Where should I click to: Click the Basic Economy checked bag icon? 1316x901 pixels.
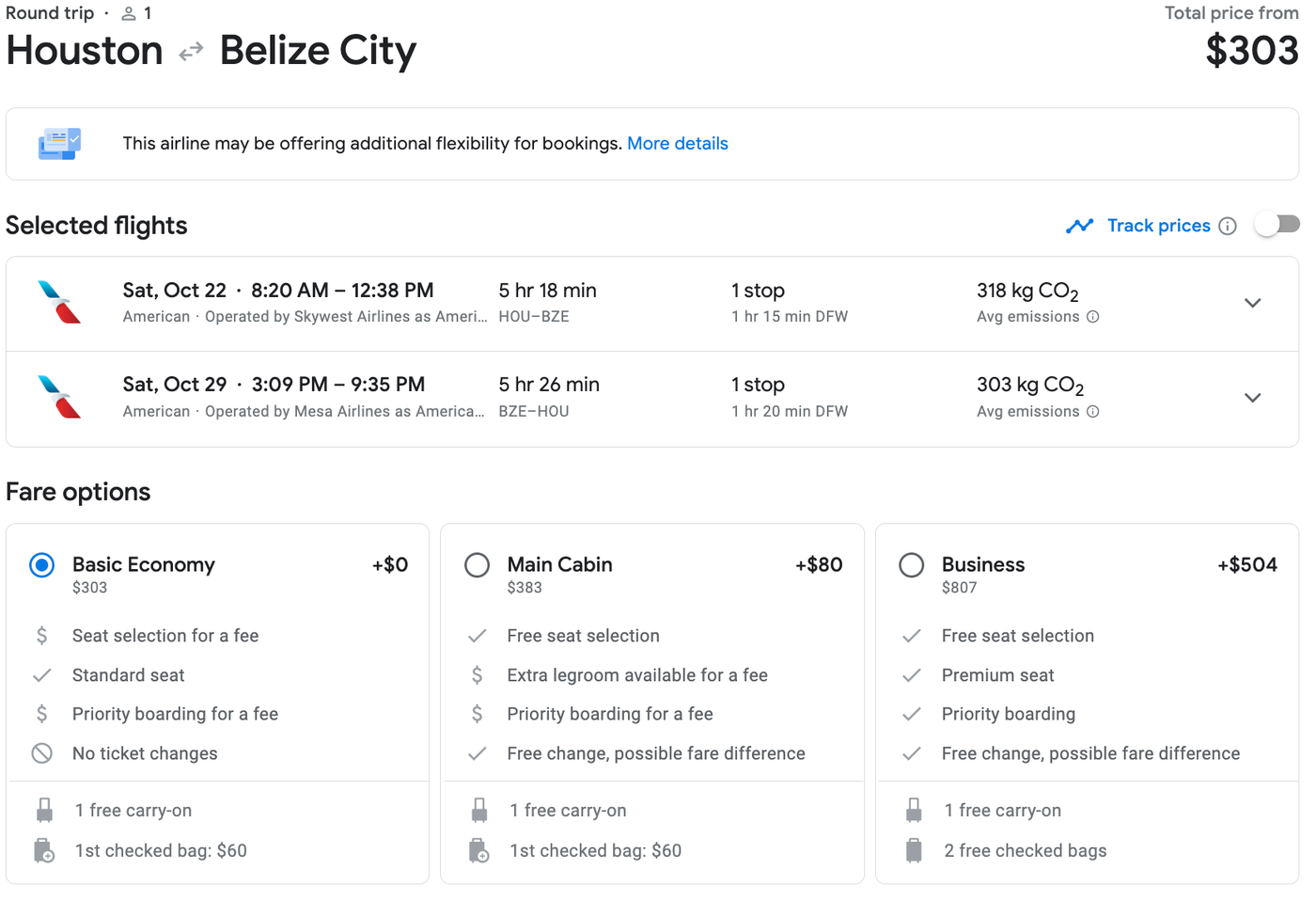pos(44,851)
